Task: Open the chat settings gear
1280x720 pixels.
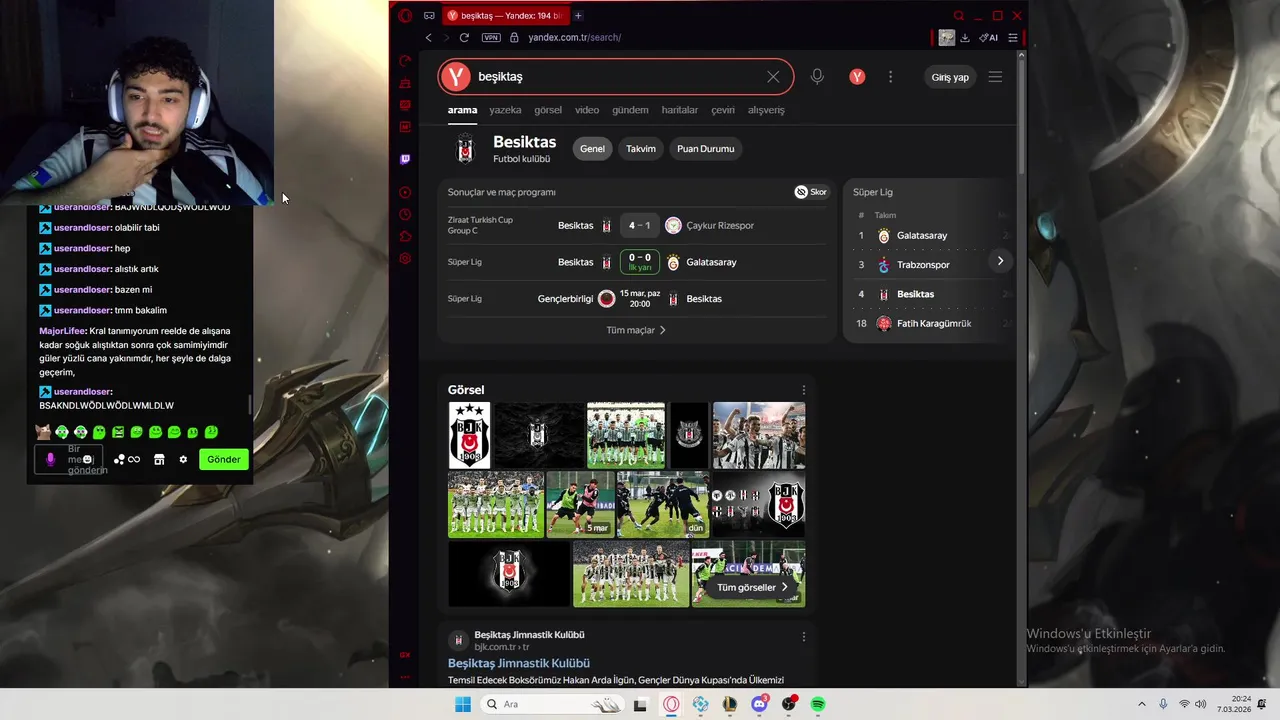Action: click(x=183, y=459)
